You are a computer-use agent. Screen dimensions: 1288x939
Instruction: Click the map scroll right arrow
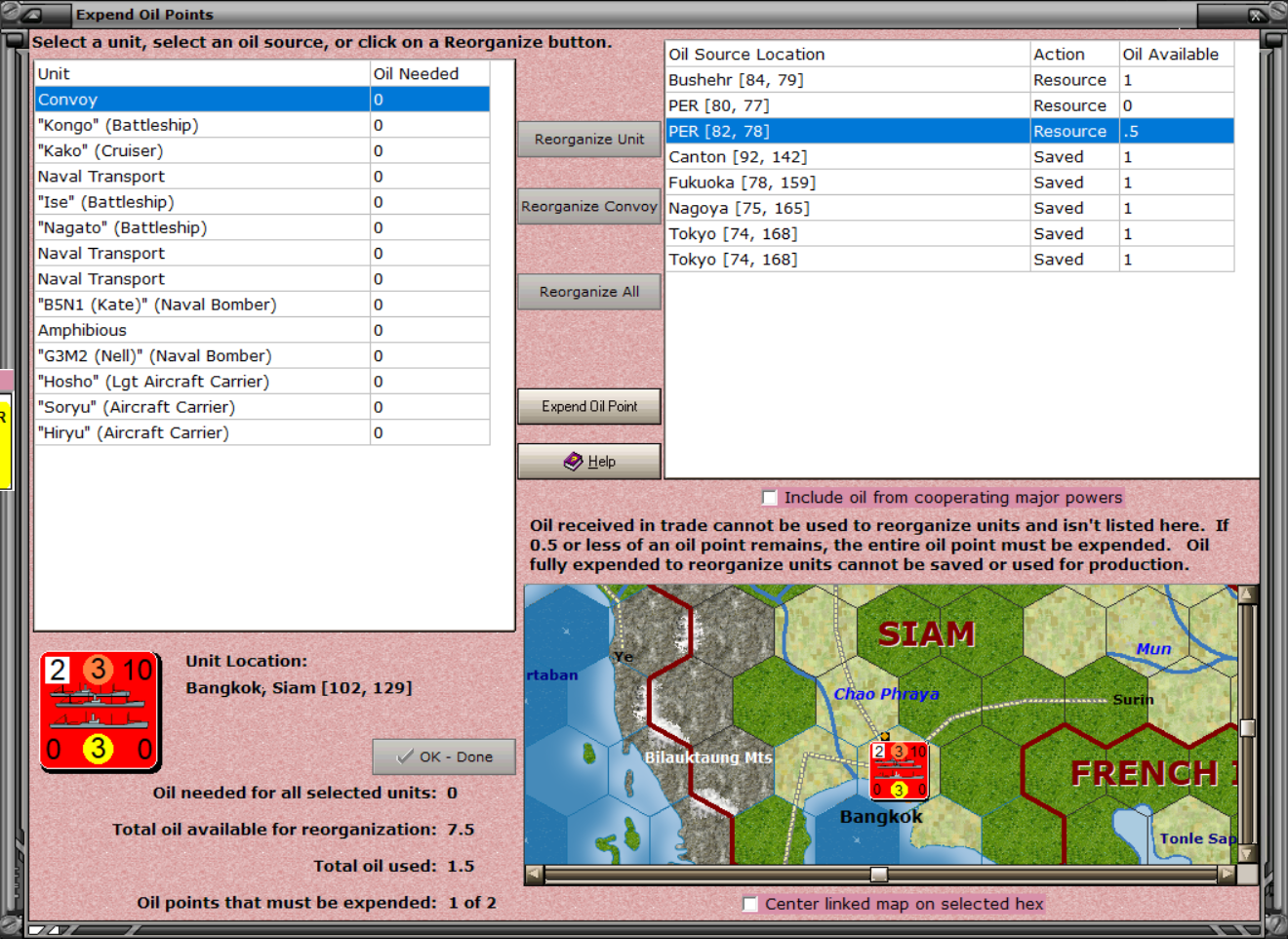click(x=1227, y=875)
